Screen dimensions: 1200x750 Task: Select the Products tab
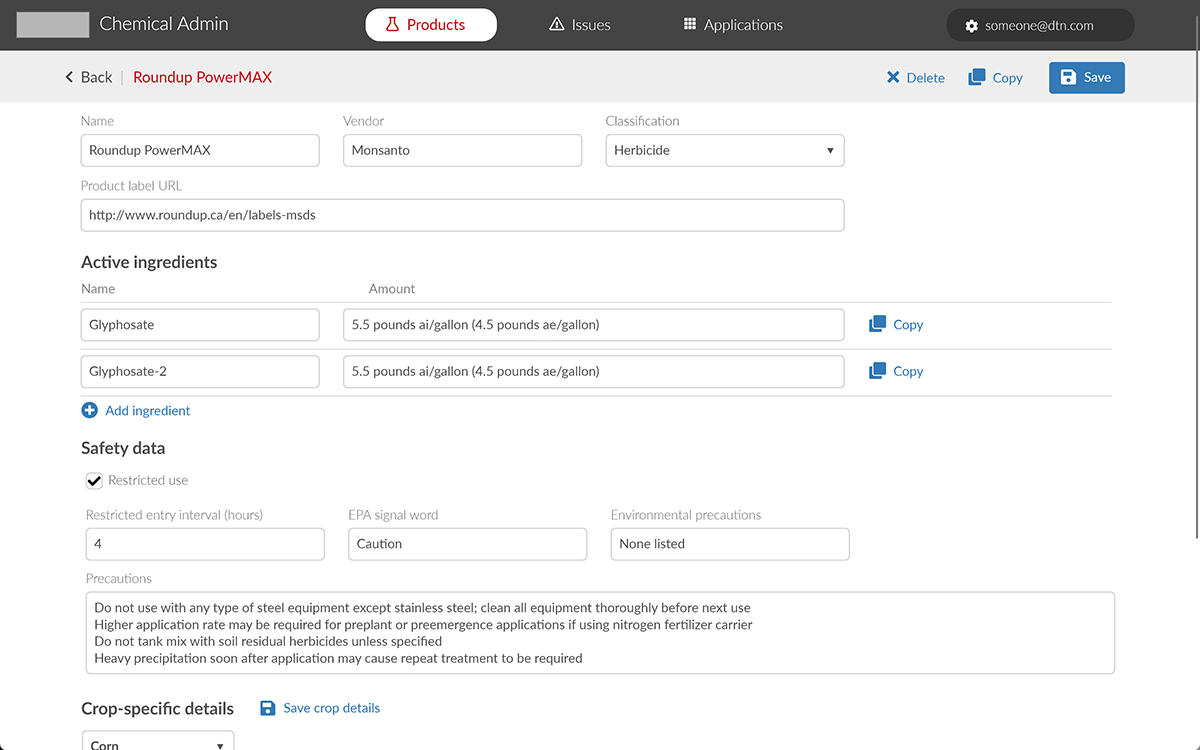coord(431,25)
